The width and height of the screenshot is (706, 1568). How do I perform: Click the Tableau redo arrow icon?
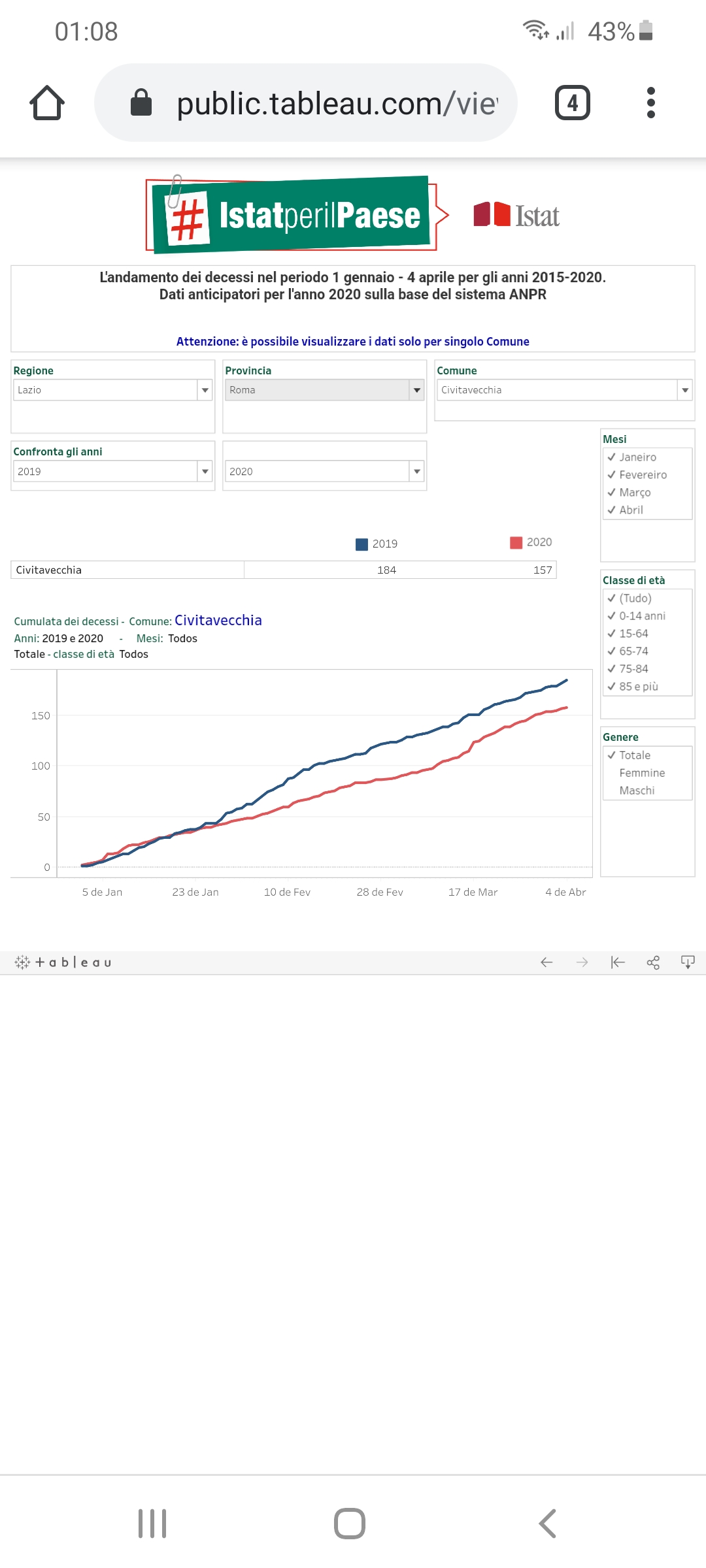(x=582, y=962)
